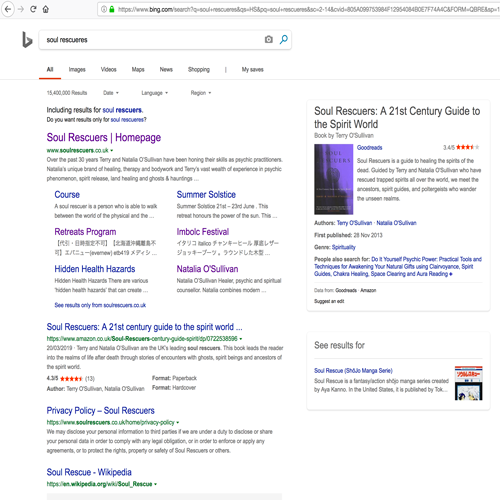This screenshot has width=500, height=500.
Task: Open the Language filter dropdown
Action: (155, 93)
